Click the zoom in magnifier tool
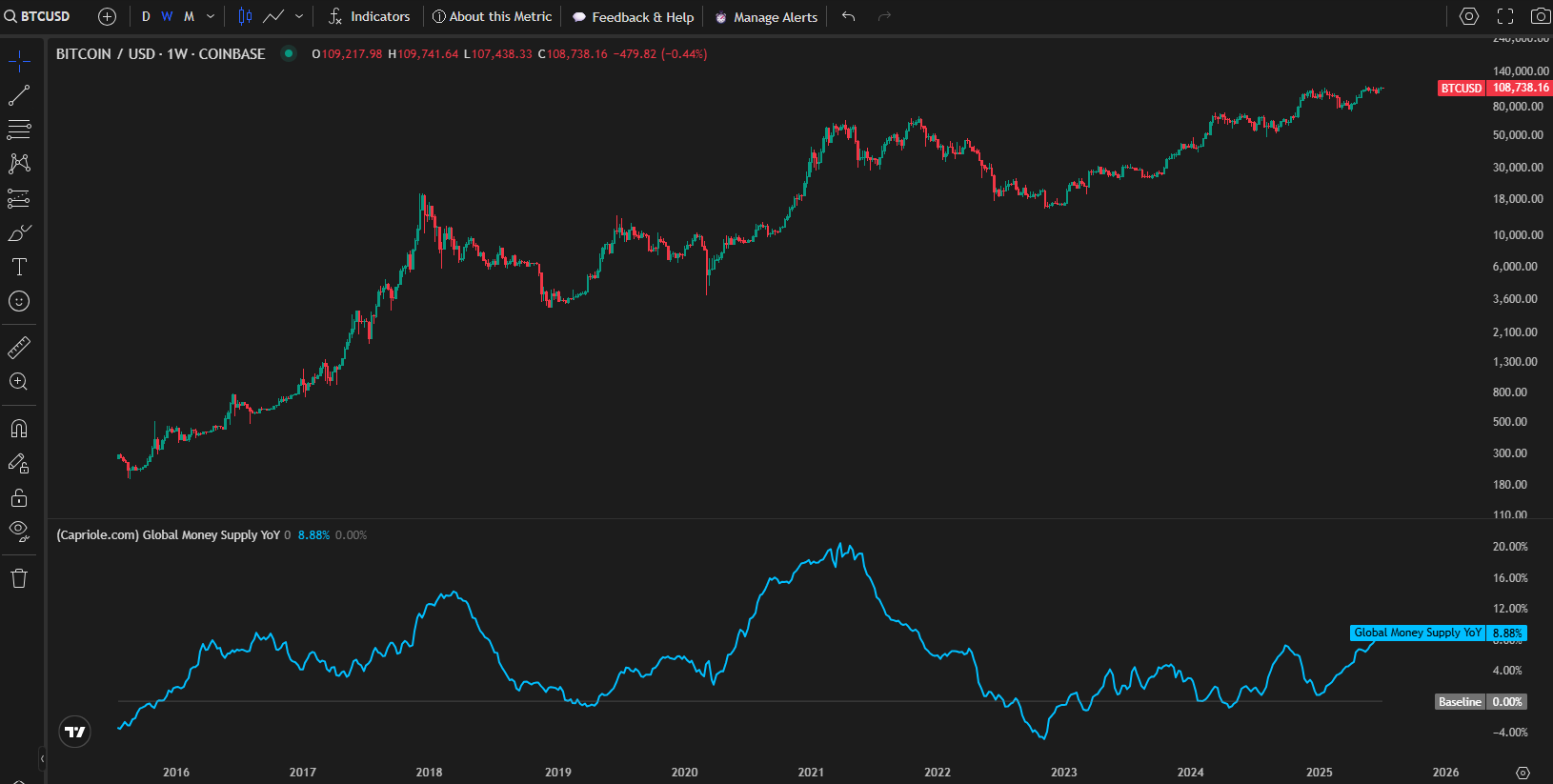Viewport: 1553px width, 784px height. click(19, 382)
